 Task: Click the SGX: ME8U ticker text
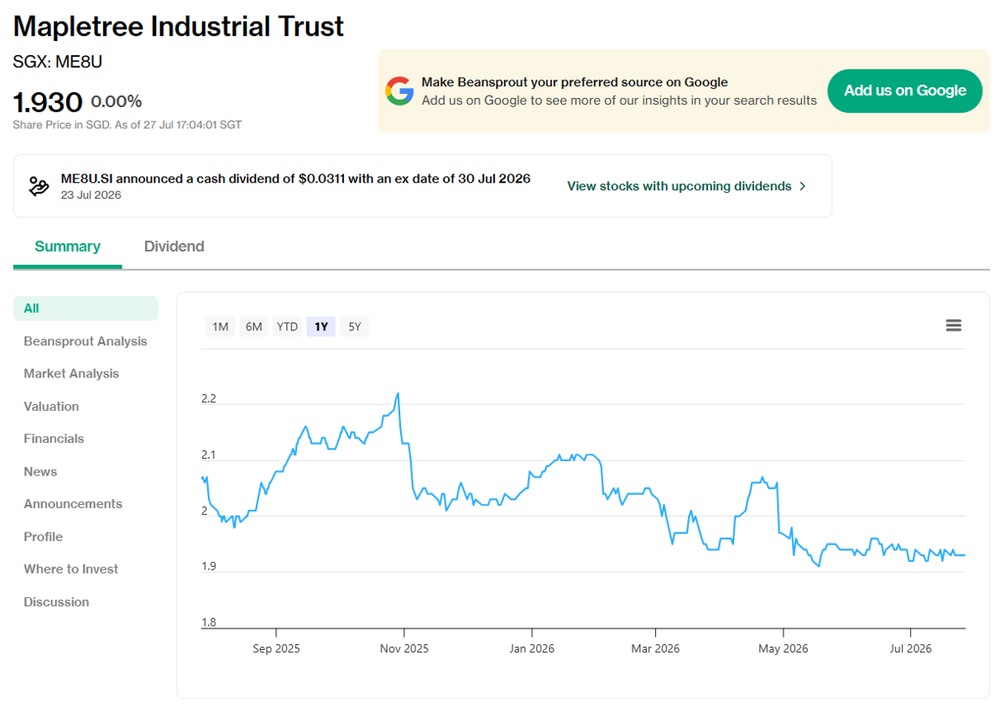pyautogui.click(x=57, y=62)
